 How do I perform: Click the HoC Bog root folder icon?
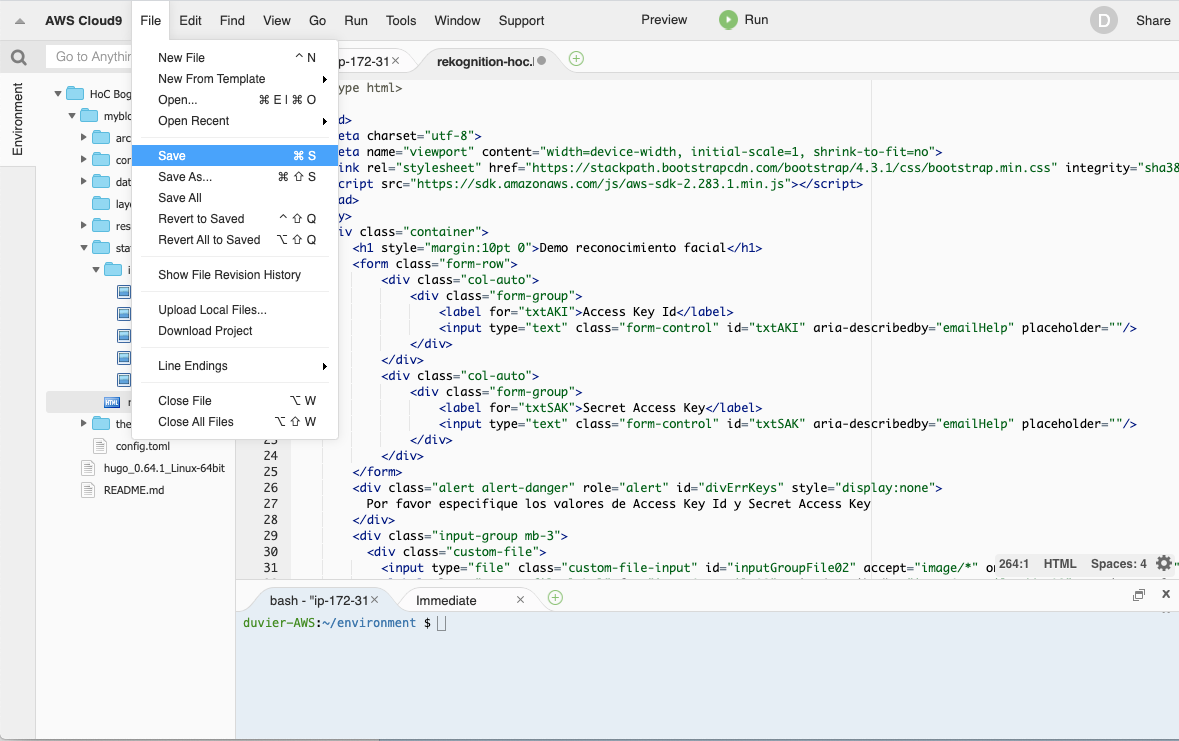point(75,93)
